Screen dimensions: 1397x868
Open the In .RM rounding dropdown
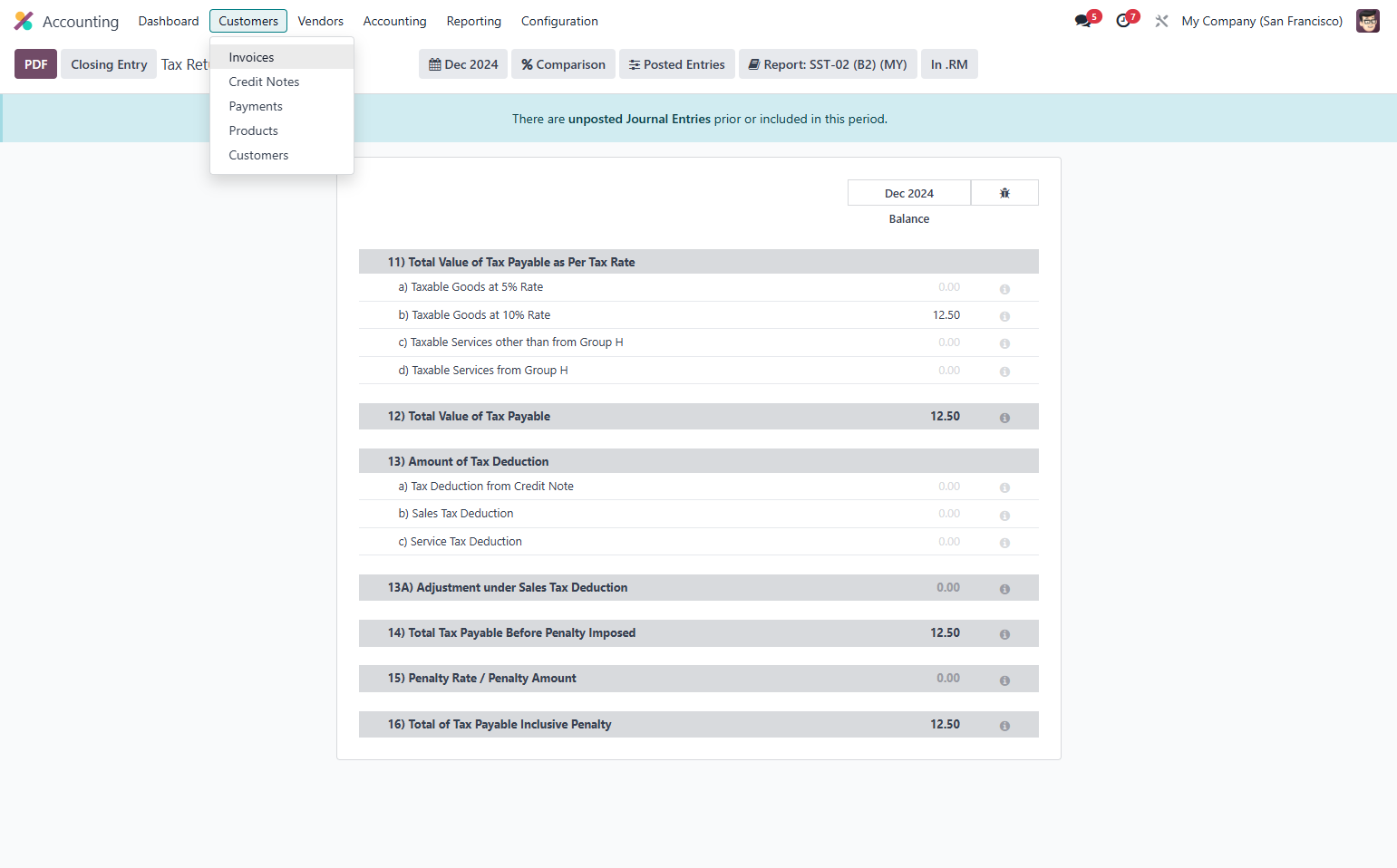949,64
